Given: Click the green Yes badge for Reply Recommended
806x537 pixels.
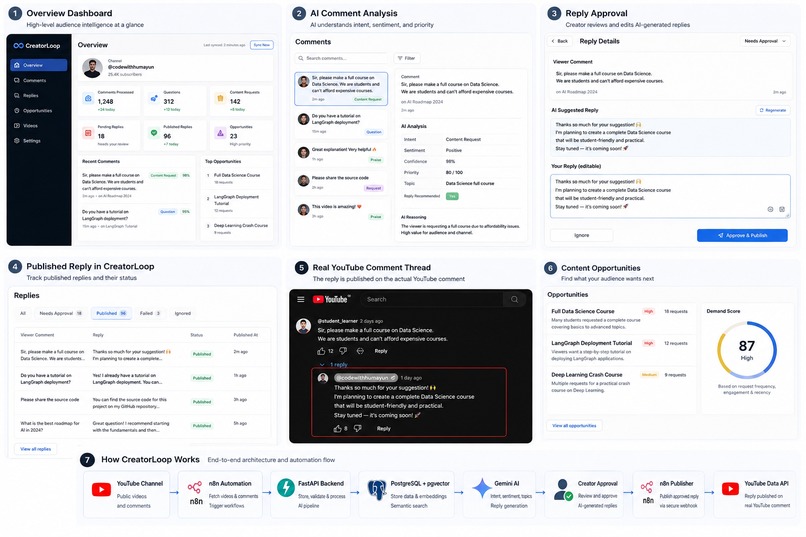Looking at the screenshot, I should 452,196.
